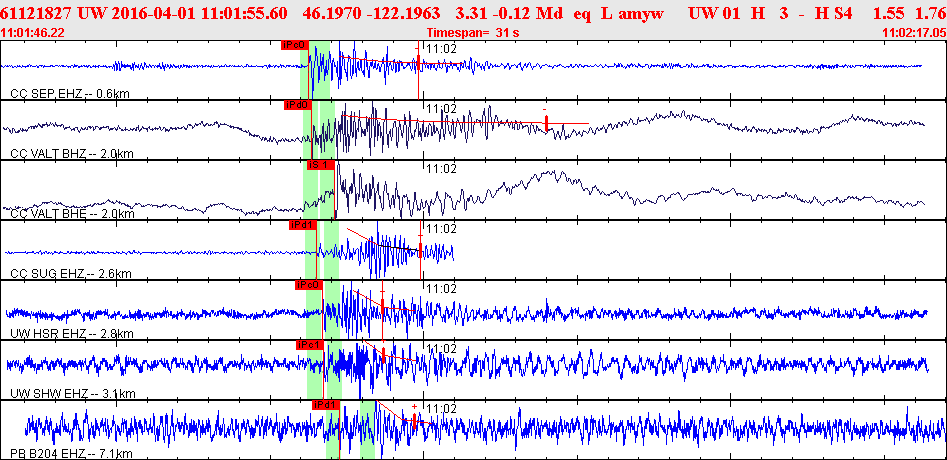This screenshot has width=947, height=460.
Task: Click the coda end marker on B204 trace
Action: [x=415, y=419]
